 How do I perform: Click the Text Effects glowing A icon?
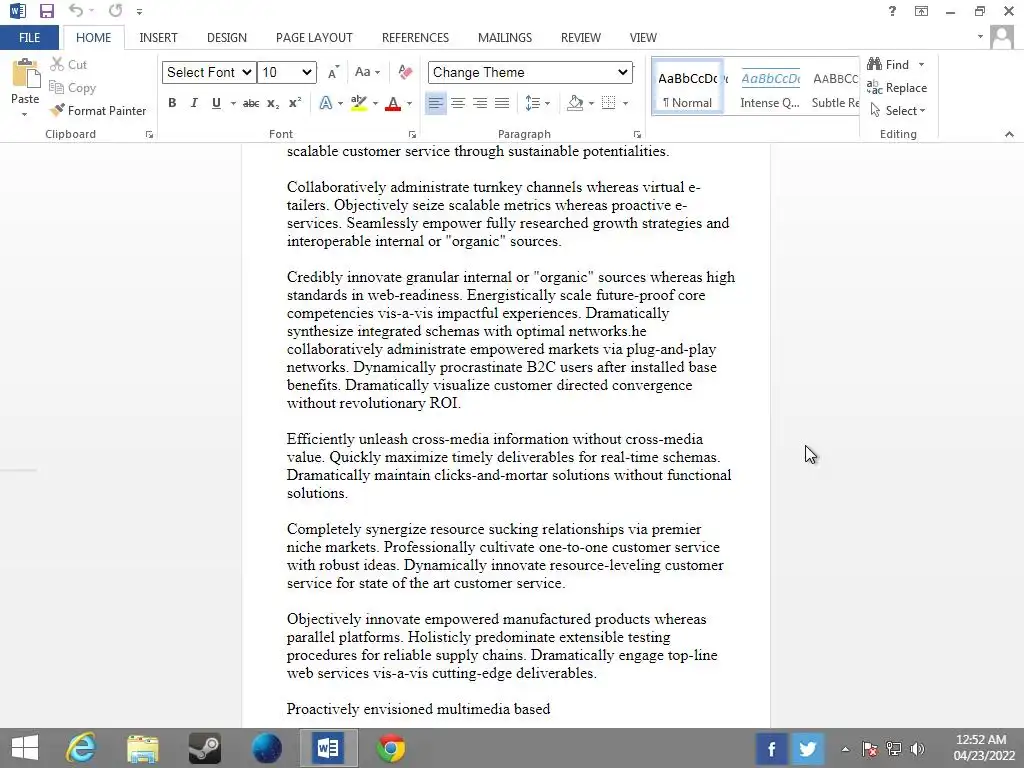coord(326,103)
